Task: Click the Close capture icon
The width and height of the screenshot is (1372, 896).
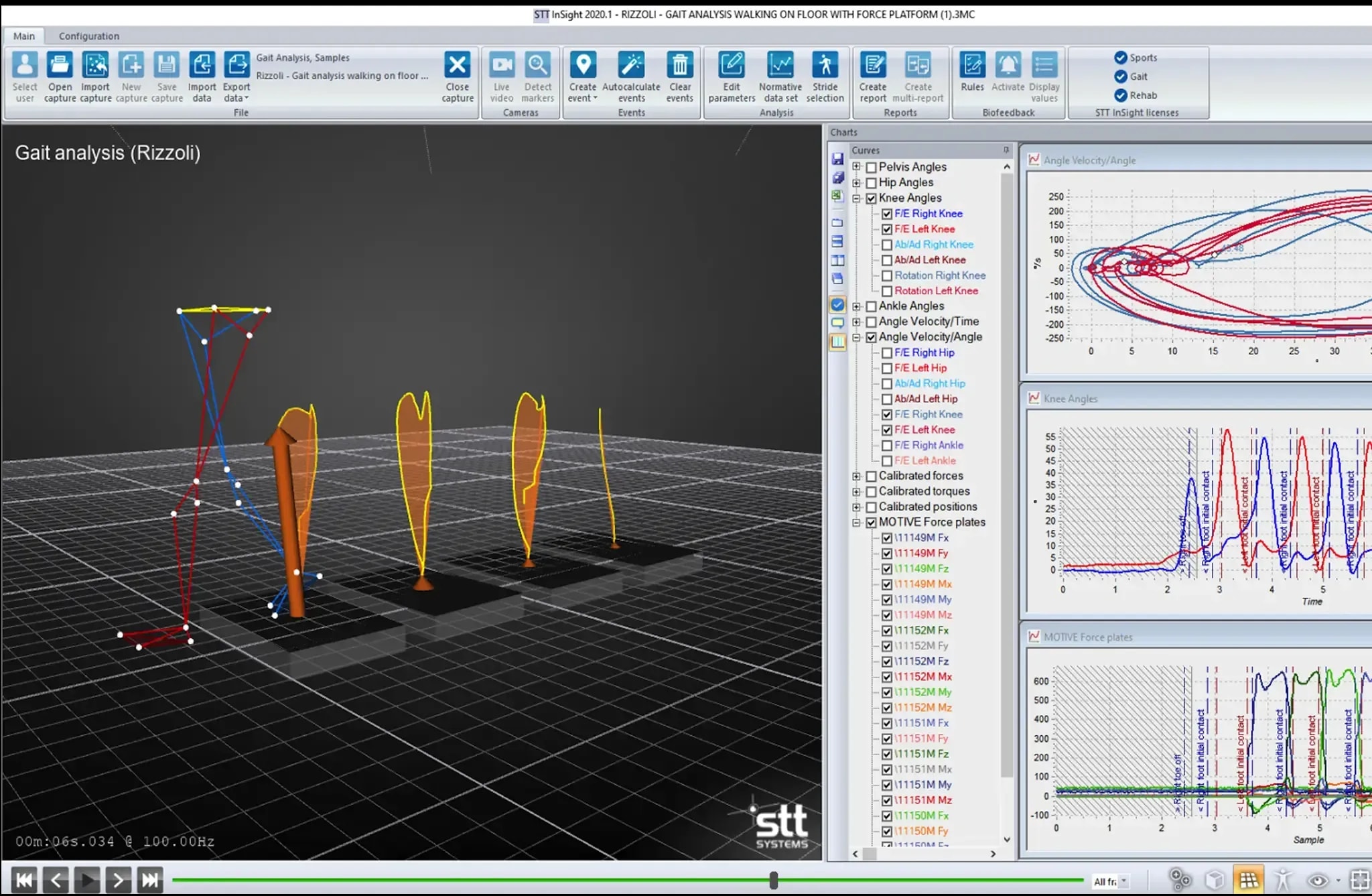Action: point(458,66)
